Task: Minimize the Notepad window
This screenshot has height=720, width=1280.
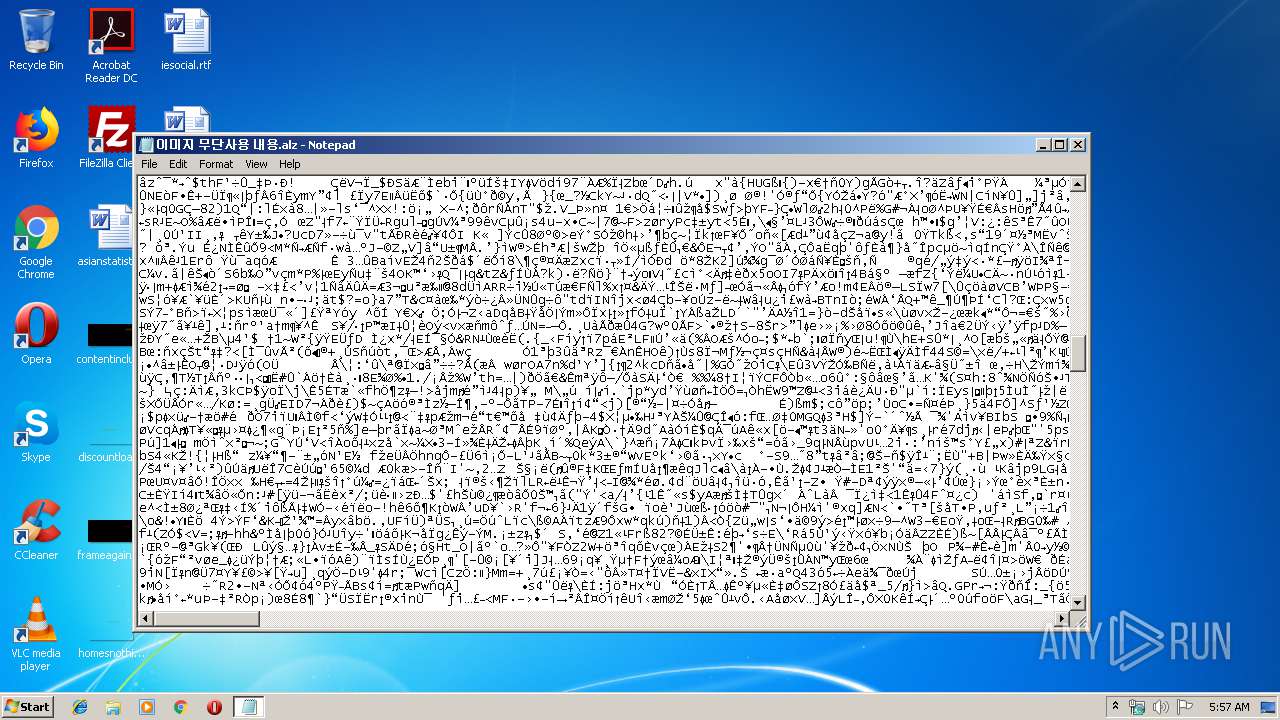Action: tap(1042, 145)
